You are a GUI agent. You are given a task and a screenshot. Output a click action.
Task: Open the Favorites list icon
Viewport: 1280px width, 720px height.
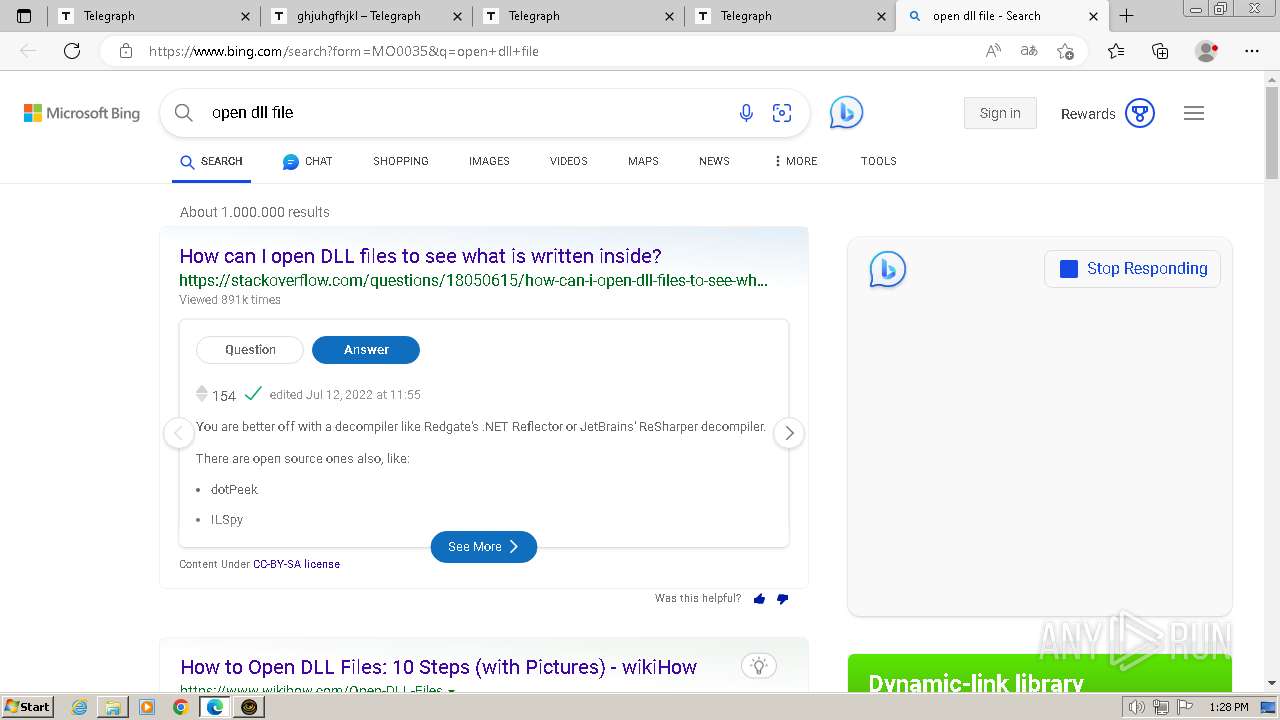[x=1116, y=51]
